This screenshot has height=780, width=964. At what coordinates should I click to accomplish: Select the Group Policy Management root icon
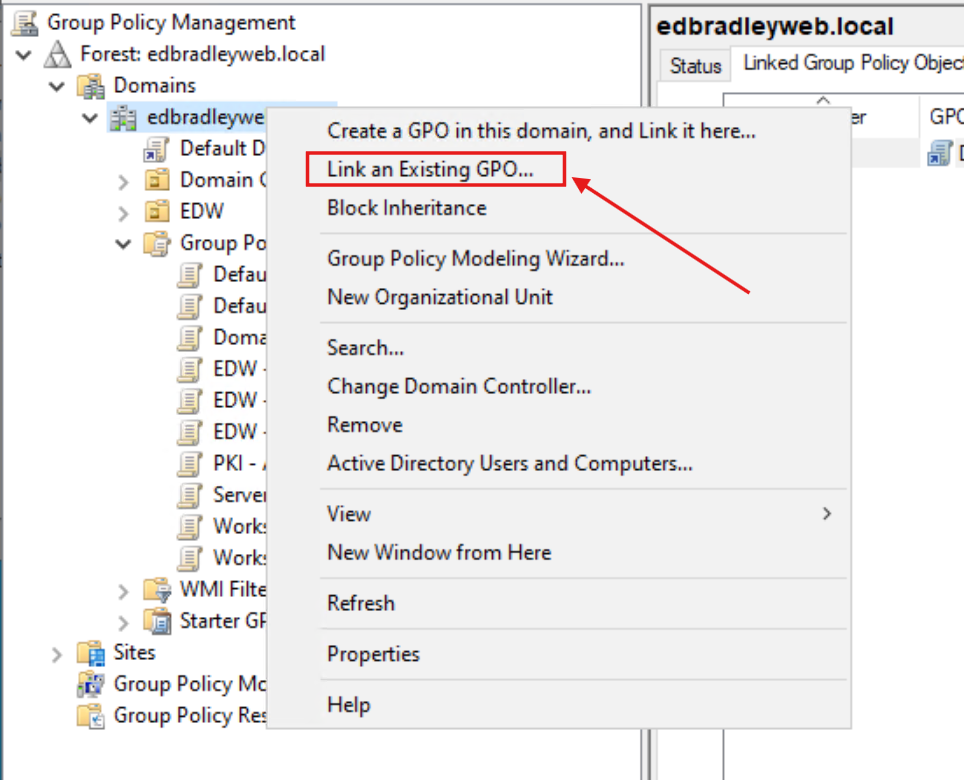tap(24, 21)
